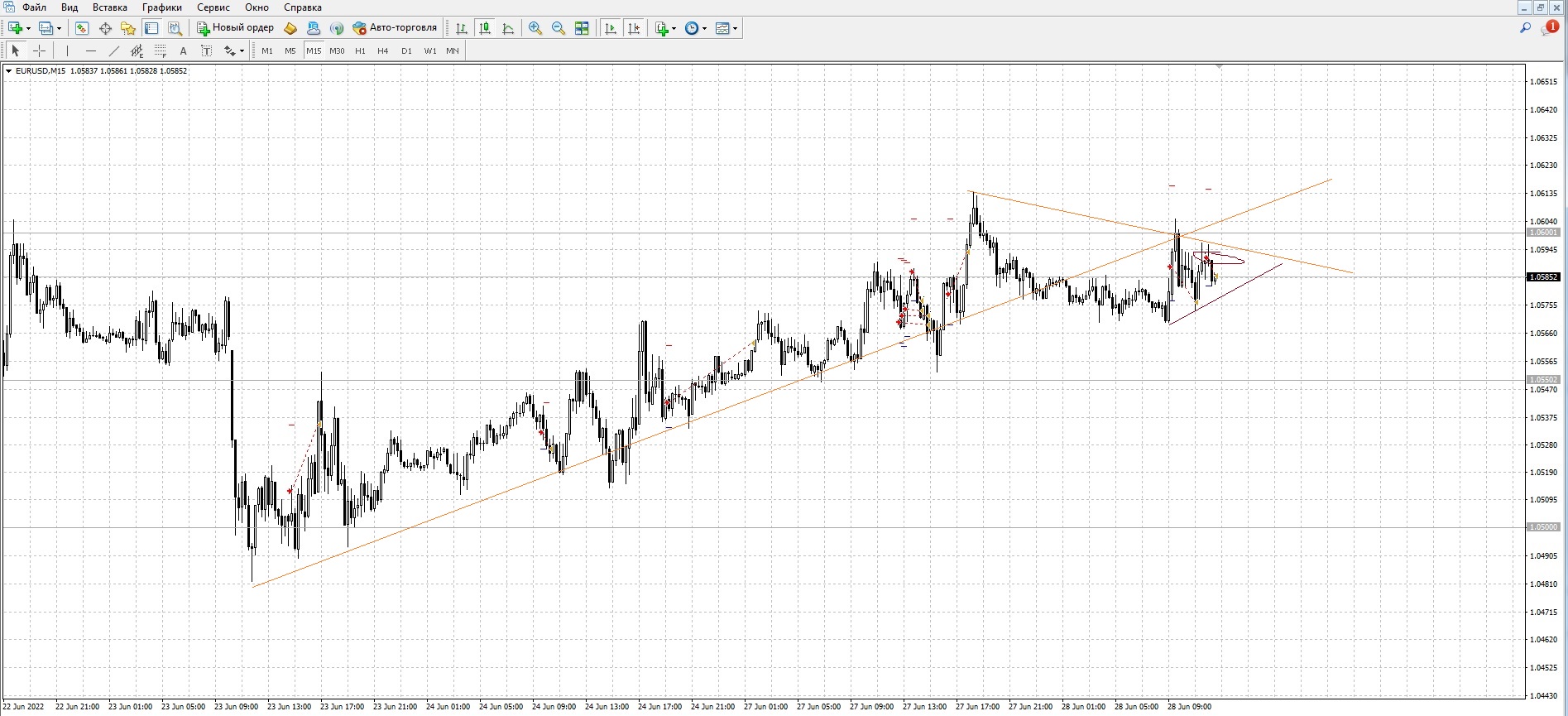
Task: Select the crosshair cursor tool
Action: click(x=39, y=50)
